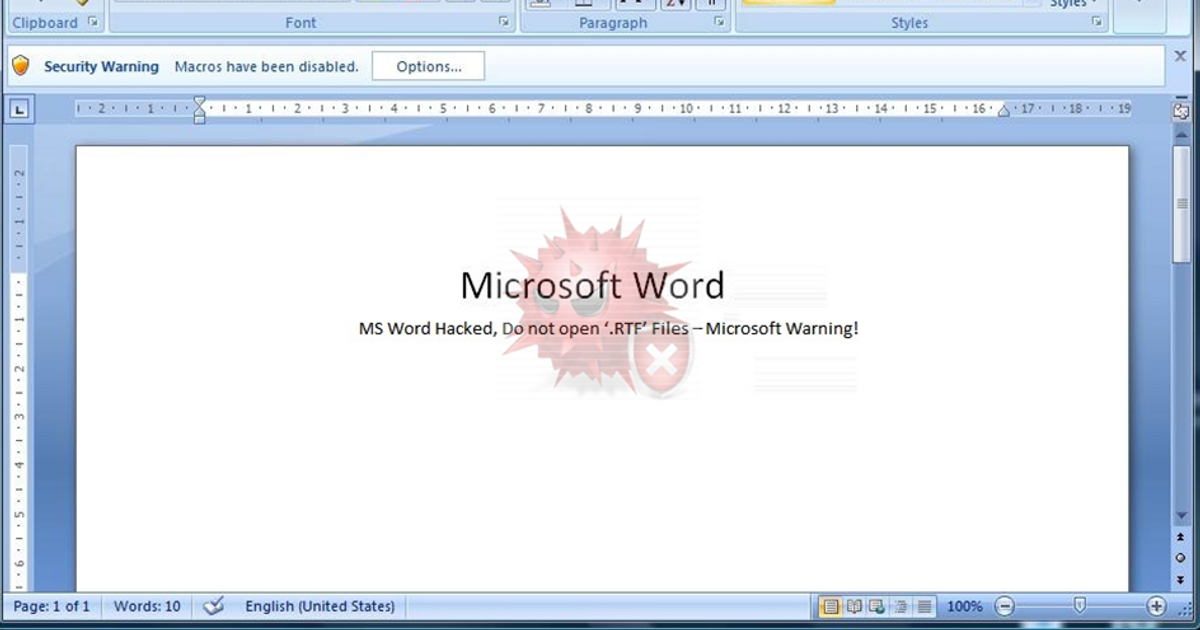Open word count via Words: 10

coord(147,606)
